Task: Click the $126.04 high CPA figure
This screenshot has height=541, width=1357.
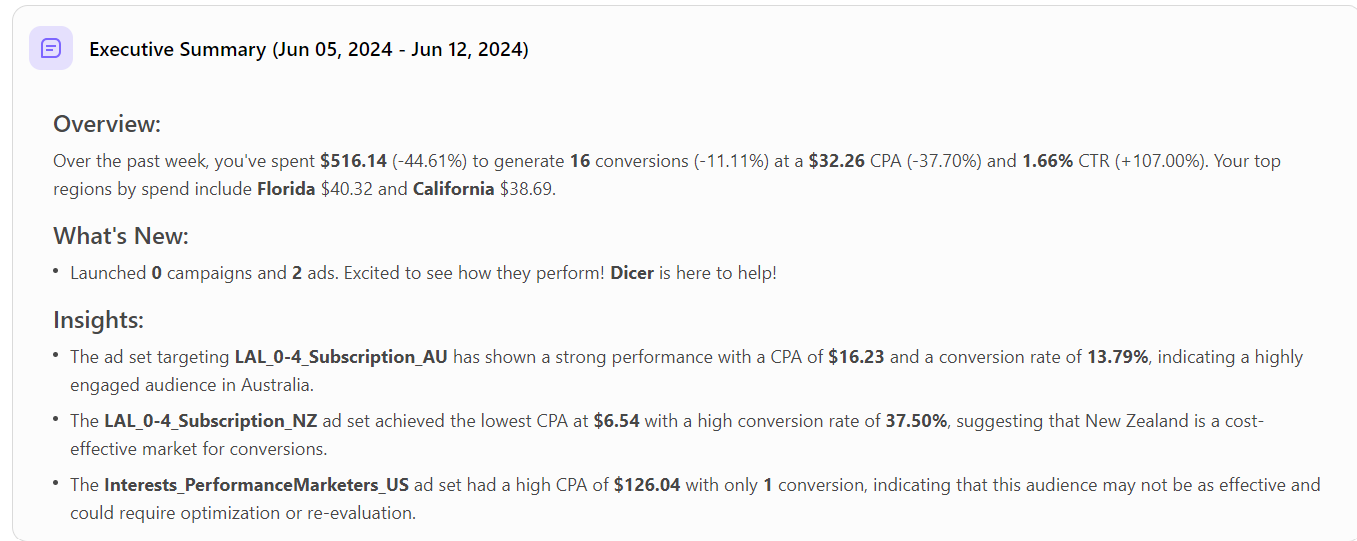Action: pyautogui.click(x=647, y=485)
